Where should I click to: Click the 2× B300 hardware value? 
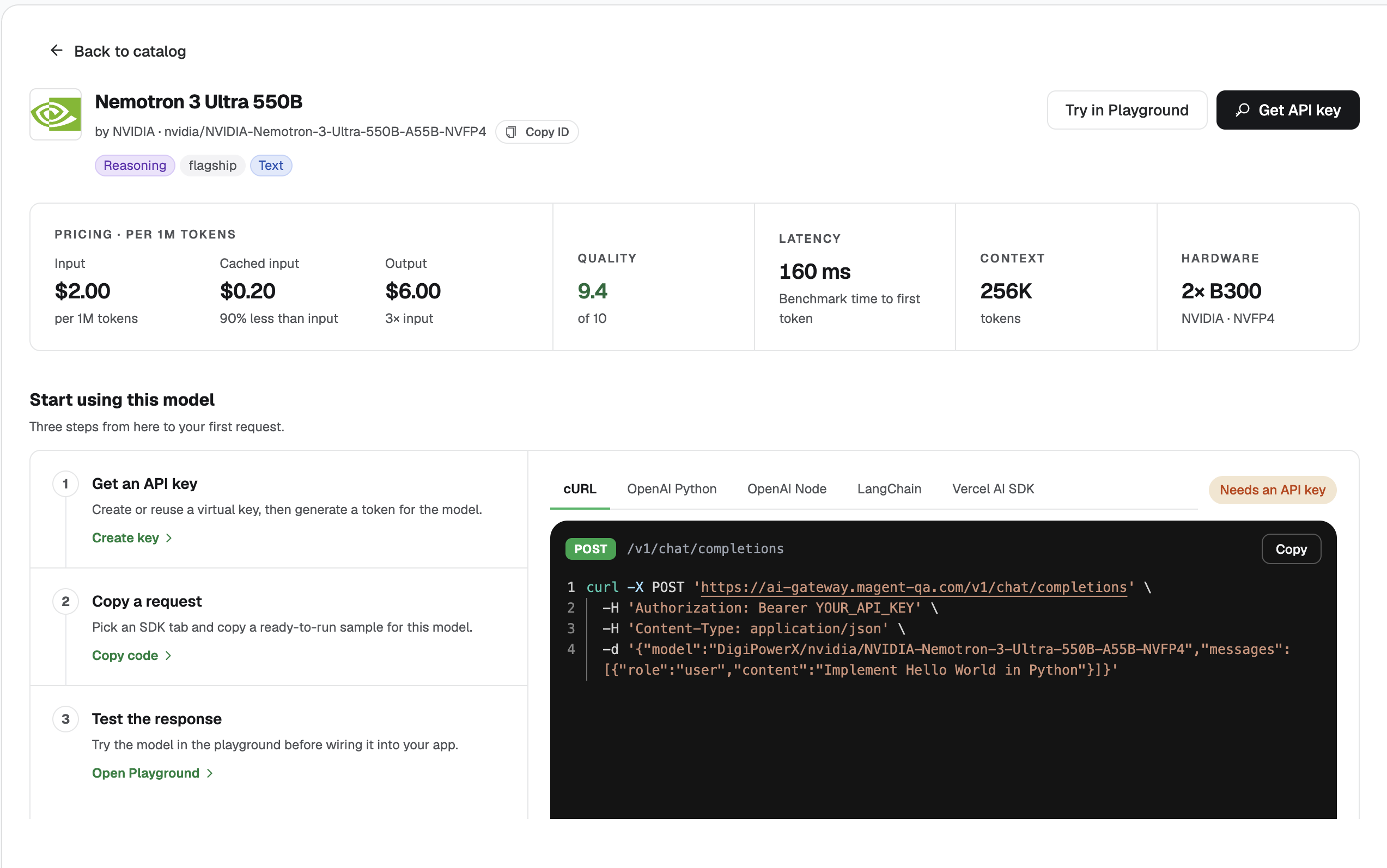pos(1221,291)
